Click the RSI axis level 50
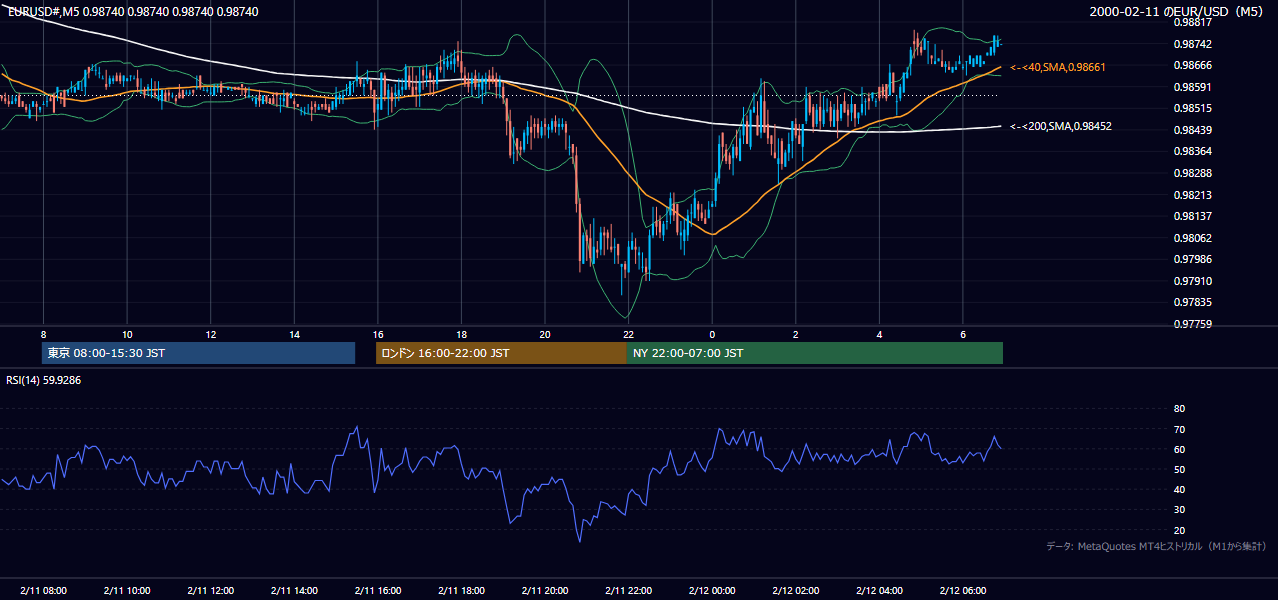Viewport: 1278px width, 600px height. pos(1179,469)
